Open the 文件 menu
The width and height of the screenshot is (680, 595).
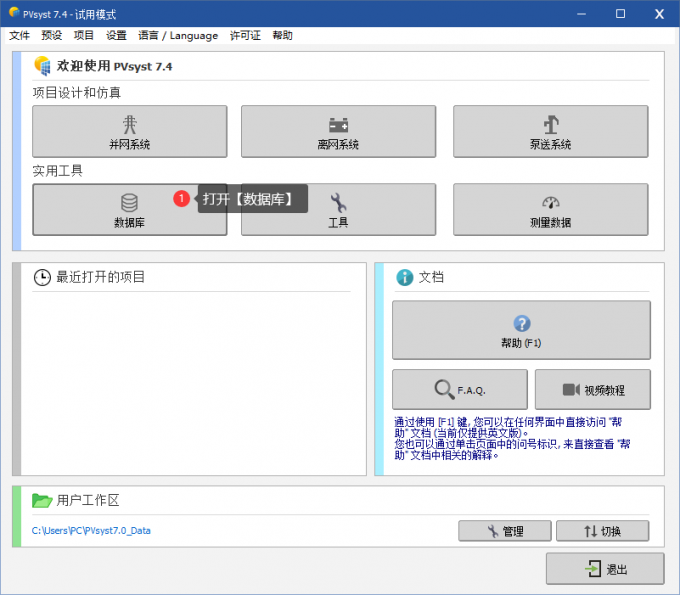click(20, 36)
